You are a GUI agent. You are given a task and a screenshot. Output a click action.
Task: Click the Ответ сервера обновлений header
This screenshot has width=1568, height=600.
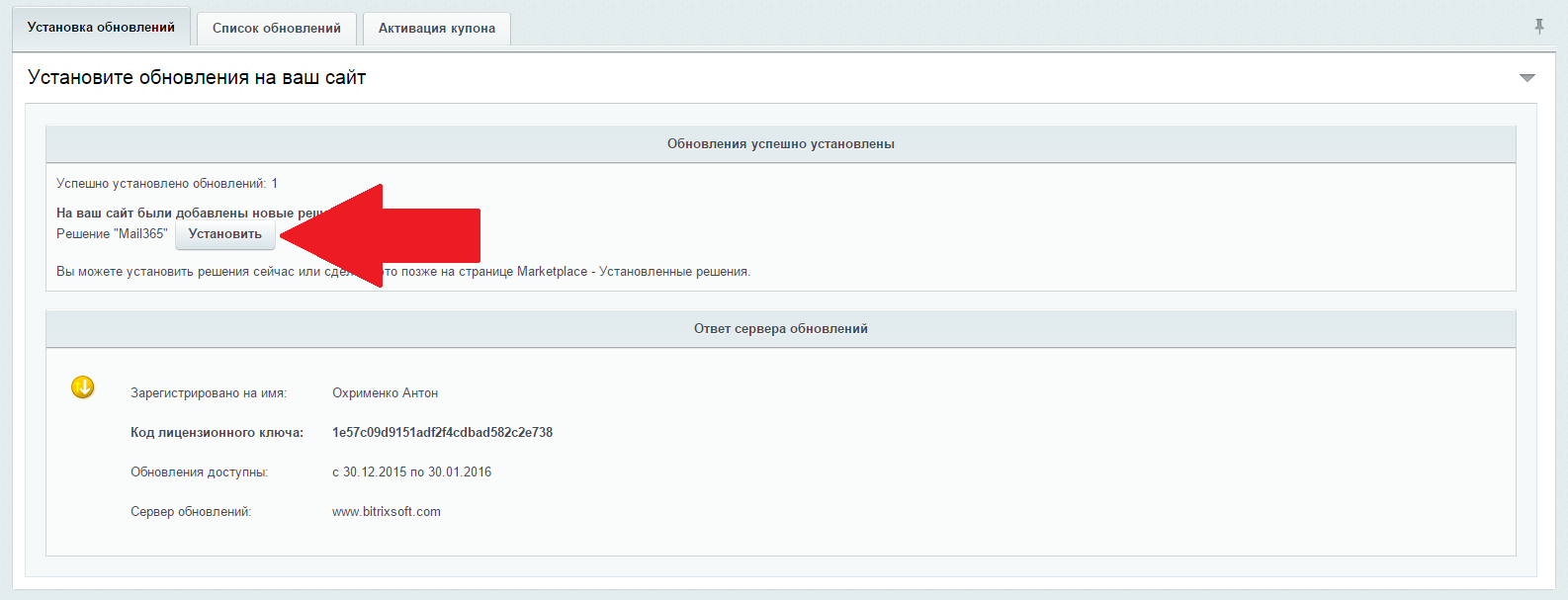781,329
